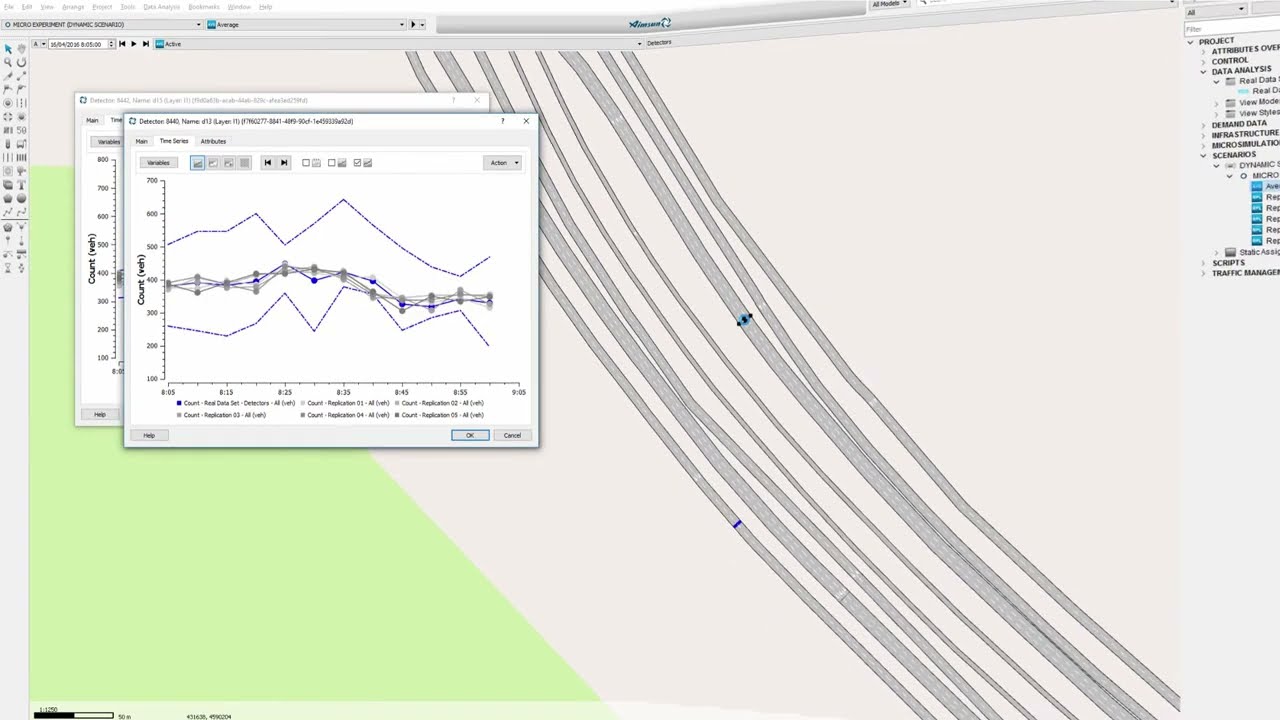Image resolution: width=1280 pixels, height=720 pixels.
Task: Click the date-time field 16/04/2016 8:05:00
Action: point(81,44)
